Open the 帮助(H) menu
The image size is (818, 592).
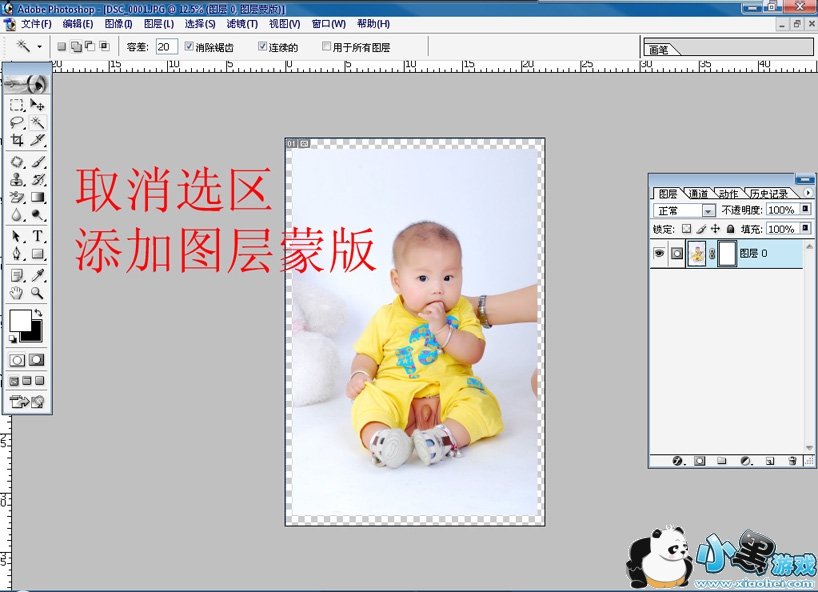coord(374,24)
